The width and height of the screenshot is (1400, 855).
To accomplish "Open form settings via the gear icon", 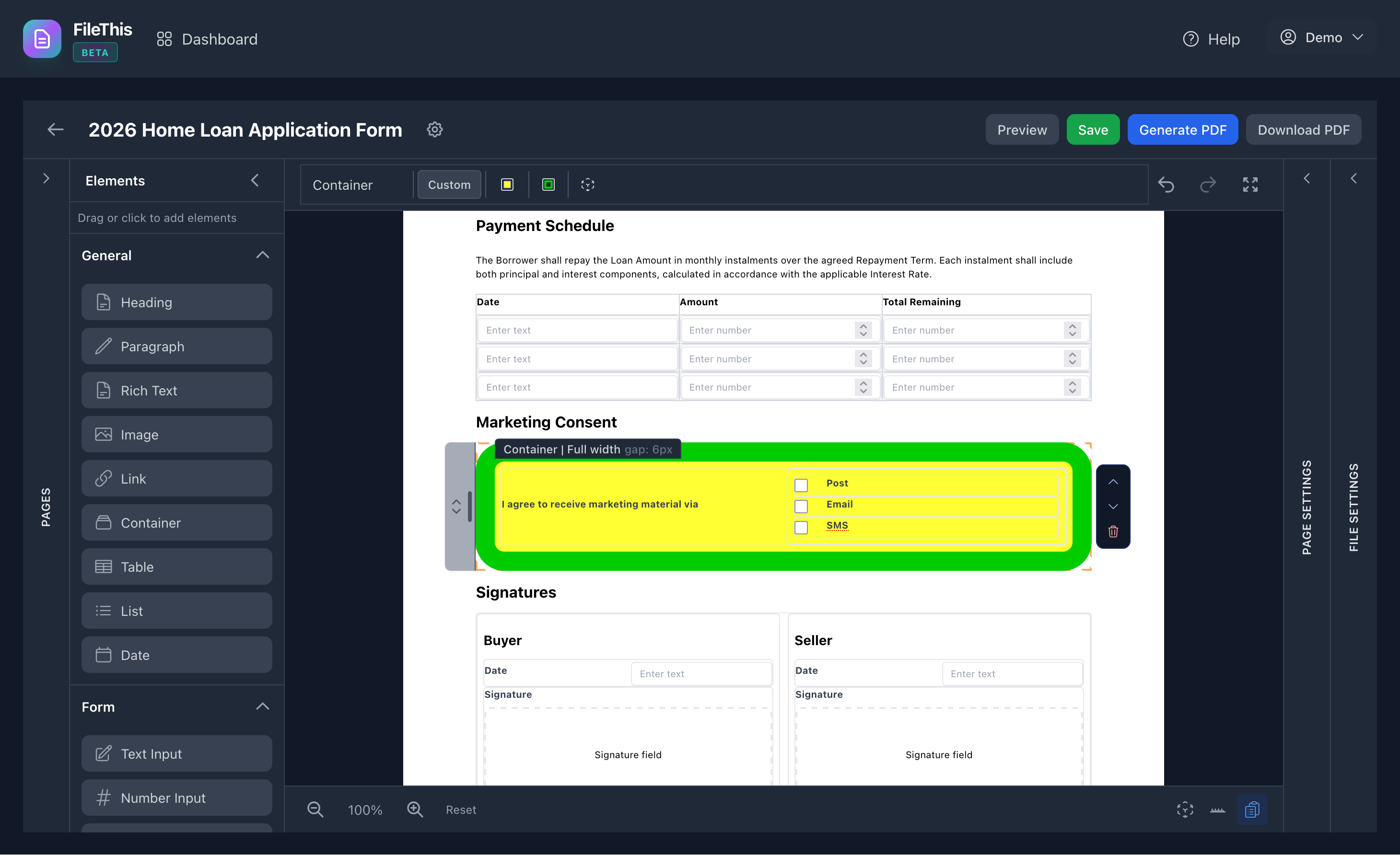I will tap(435, 129).
